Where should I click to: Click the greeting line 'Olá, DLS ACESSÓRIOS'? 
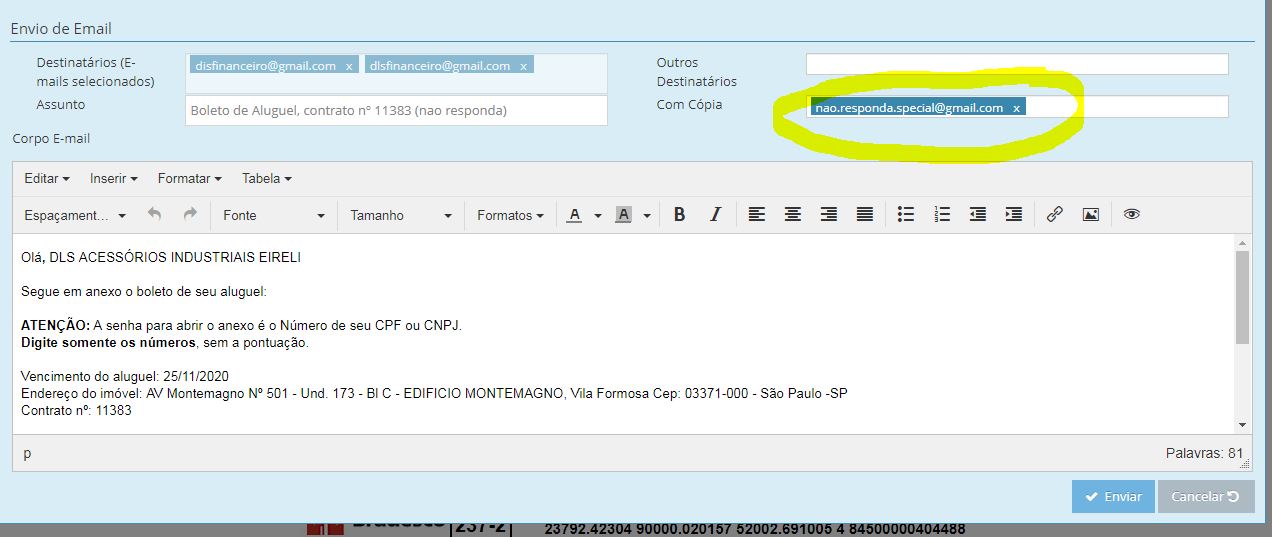[161, 257]
